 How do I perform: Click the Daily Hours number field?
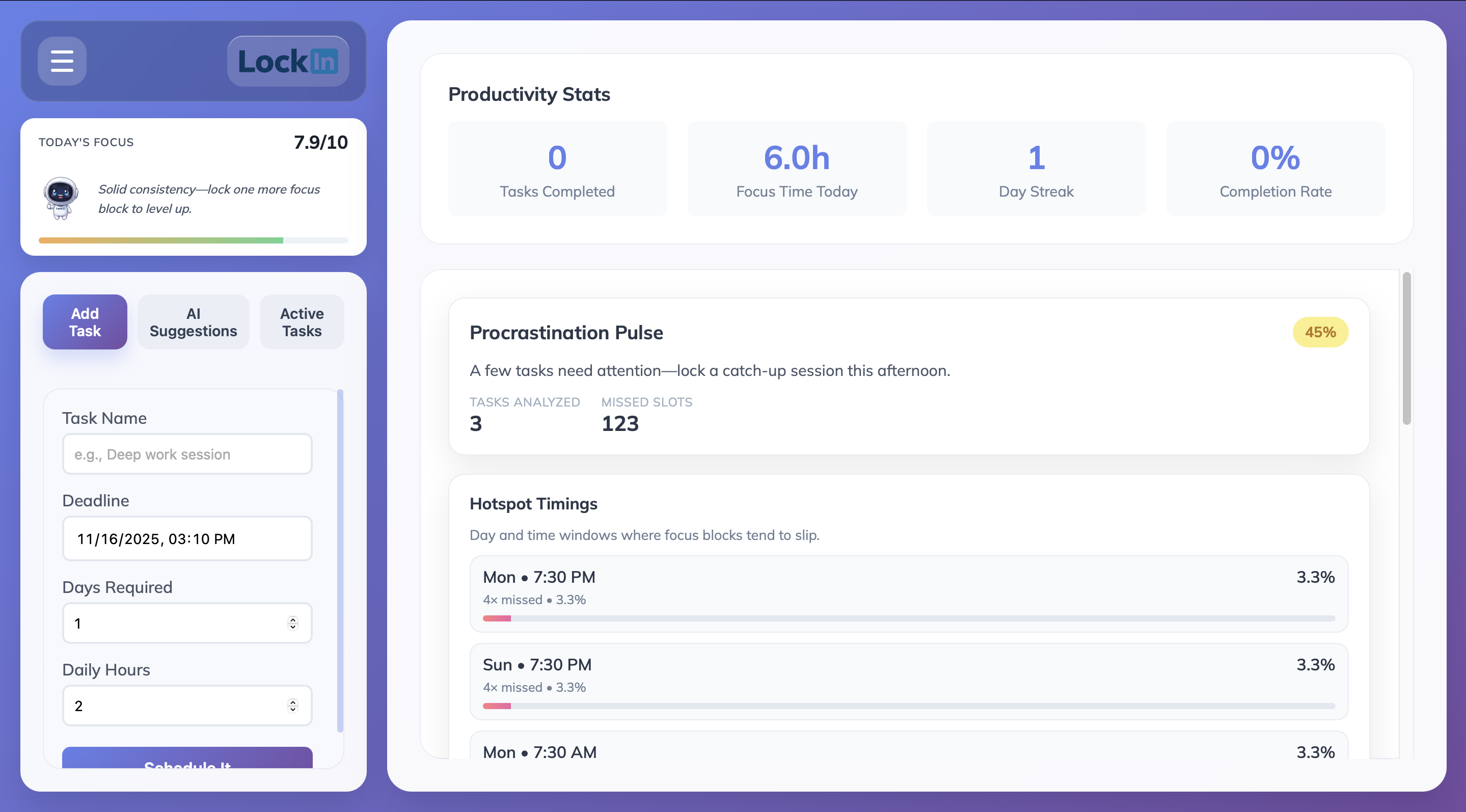click(176, 706)
